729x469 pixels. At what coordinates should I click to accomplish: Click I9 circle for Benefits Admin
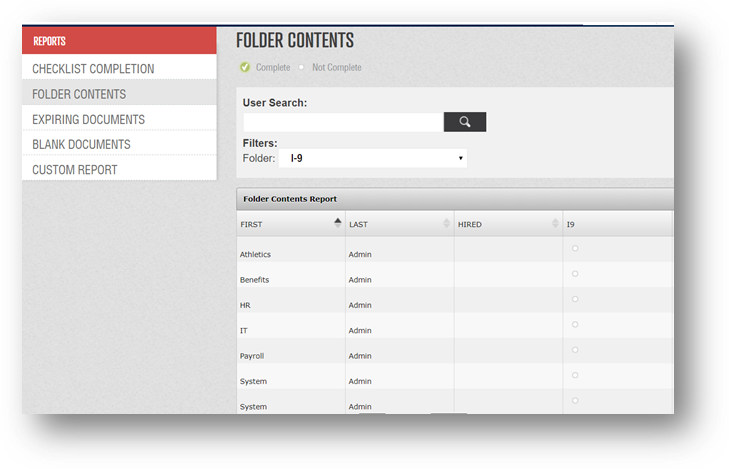pyautogui.click(x=575, y=274)
